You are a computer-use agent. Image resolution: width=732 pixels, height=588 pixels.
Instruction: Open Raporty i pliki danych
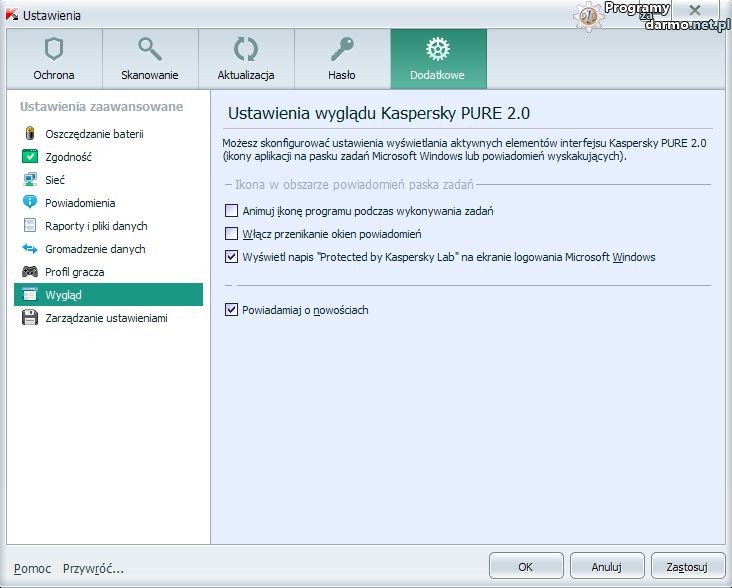108,226
